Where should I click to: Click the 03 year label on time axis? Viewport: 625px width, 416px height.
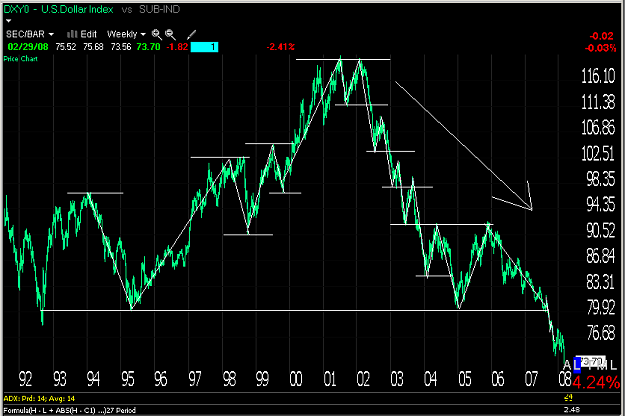pos(397,379)
